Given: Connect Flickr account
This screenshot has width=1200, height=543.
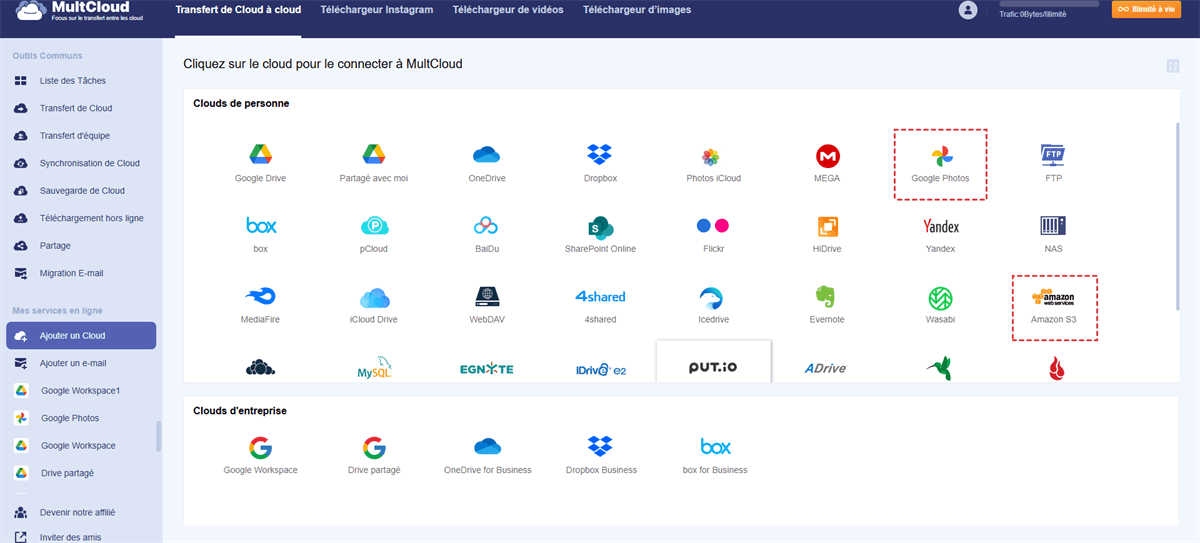Looking at the screenshot, I should pyautogui.click(x=713, y=234).
